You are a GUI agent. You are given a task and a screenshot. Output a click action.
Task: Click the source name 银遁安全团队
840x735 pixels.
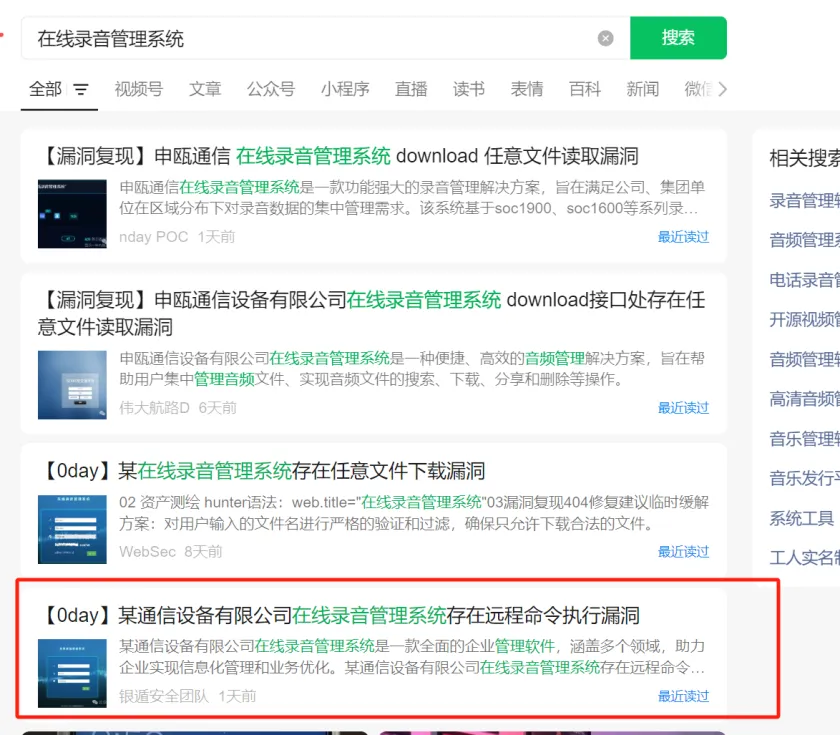164,696
